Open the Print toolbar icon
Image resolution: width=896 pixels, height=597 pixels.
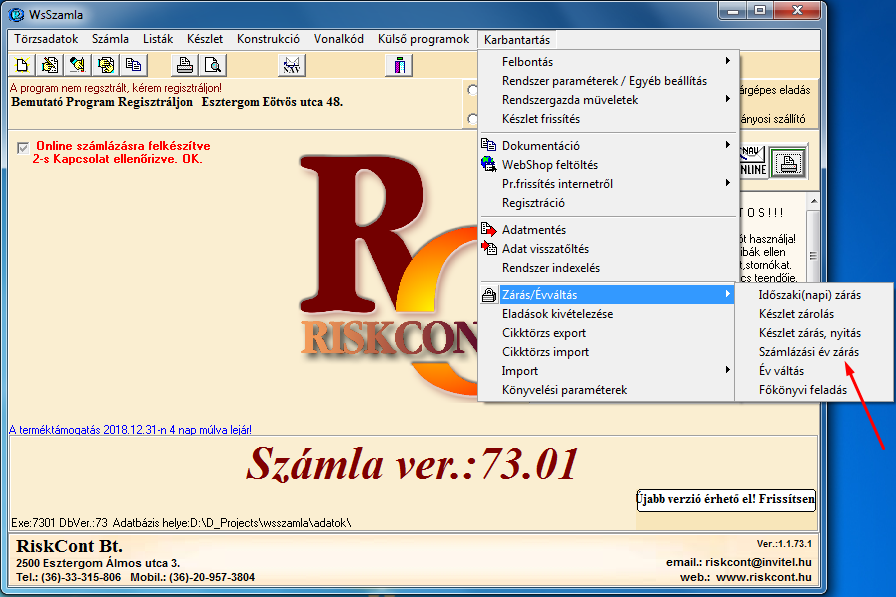186,62
